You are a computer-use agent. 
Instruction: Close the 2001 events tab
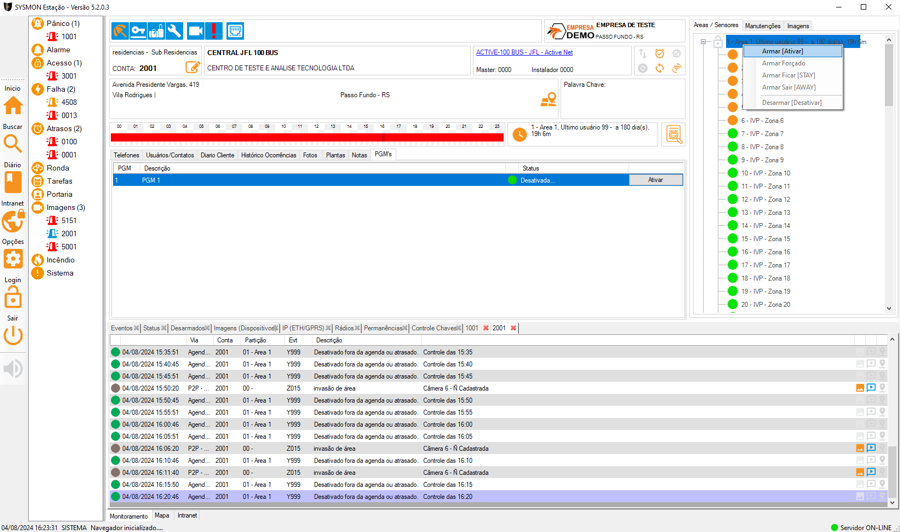tap(513, 328)
